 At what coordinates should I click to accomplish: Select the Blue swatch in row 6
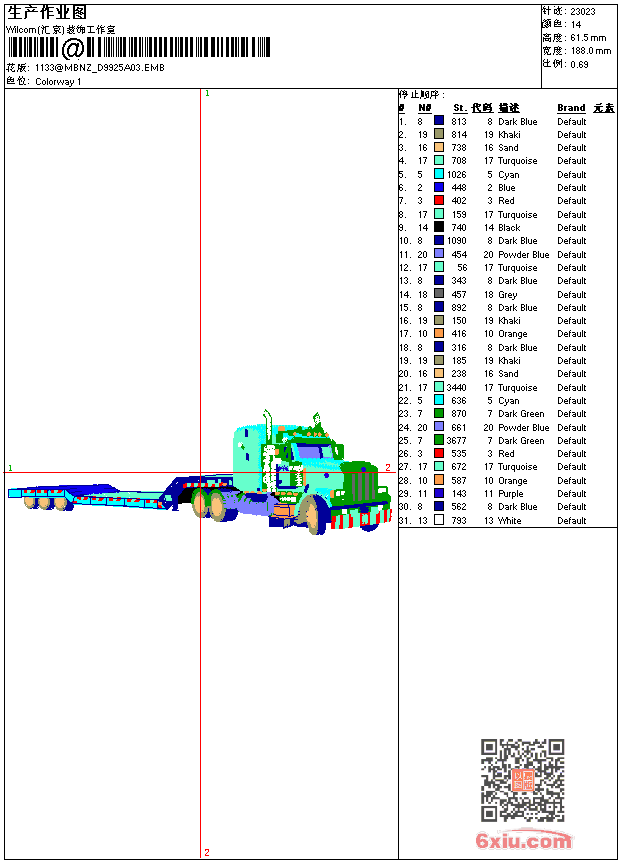point(439,187)
